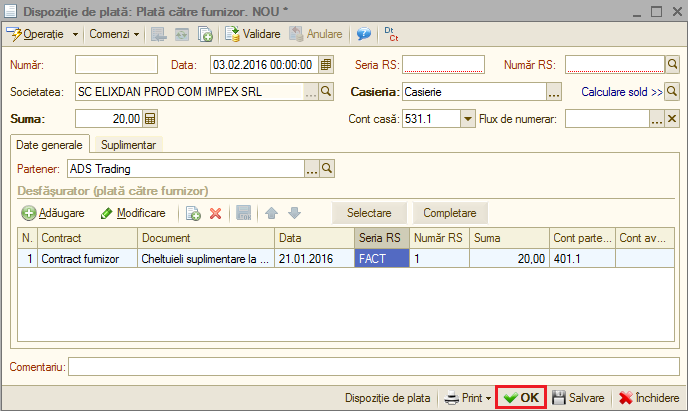Clear Flux de numerar with the X button
Viewport: 688px width, 411px height.
coord(672,119)
